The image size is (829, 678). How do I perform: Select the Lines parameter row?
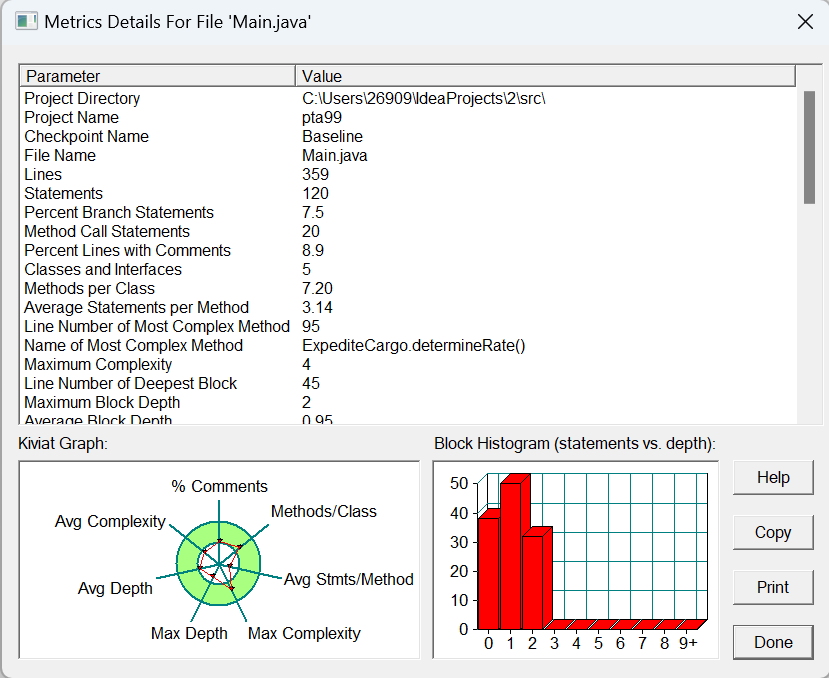coord(408,175)
